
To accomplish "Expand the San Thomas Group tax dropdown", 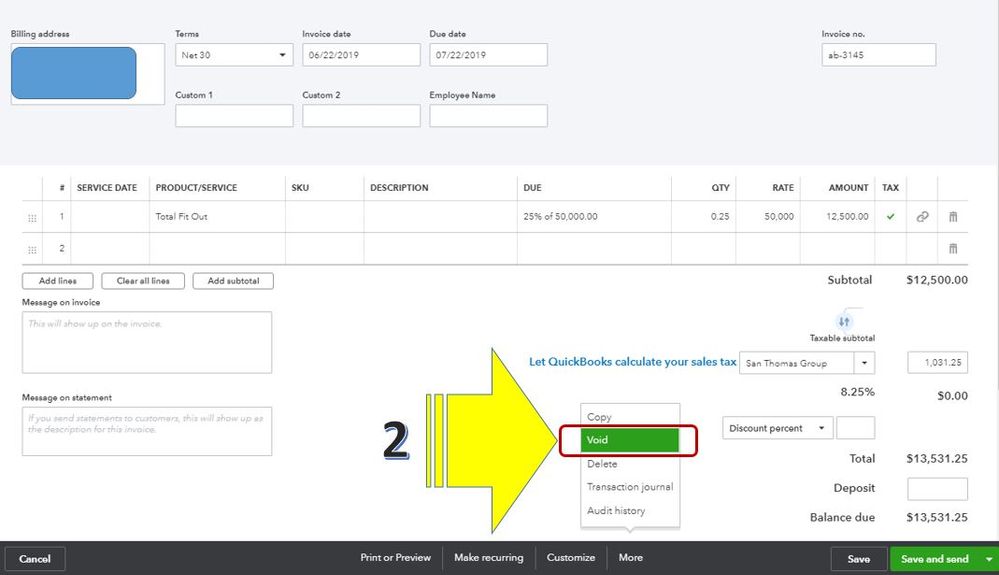I will [x=864, y=363].
